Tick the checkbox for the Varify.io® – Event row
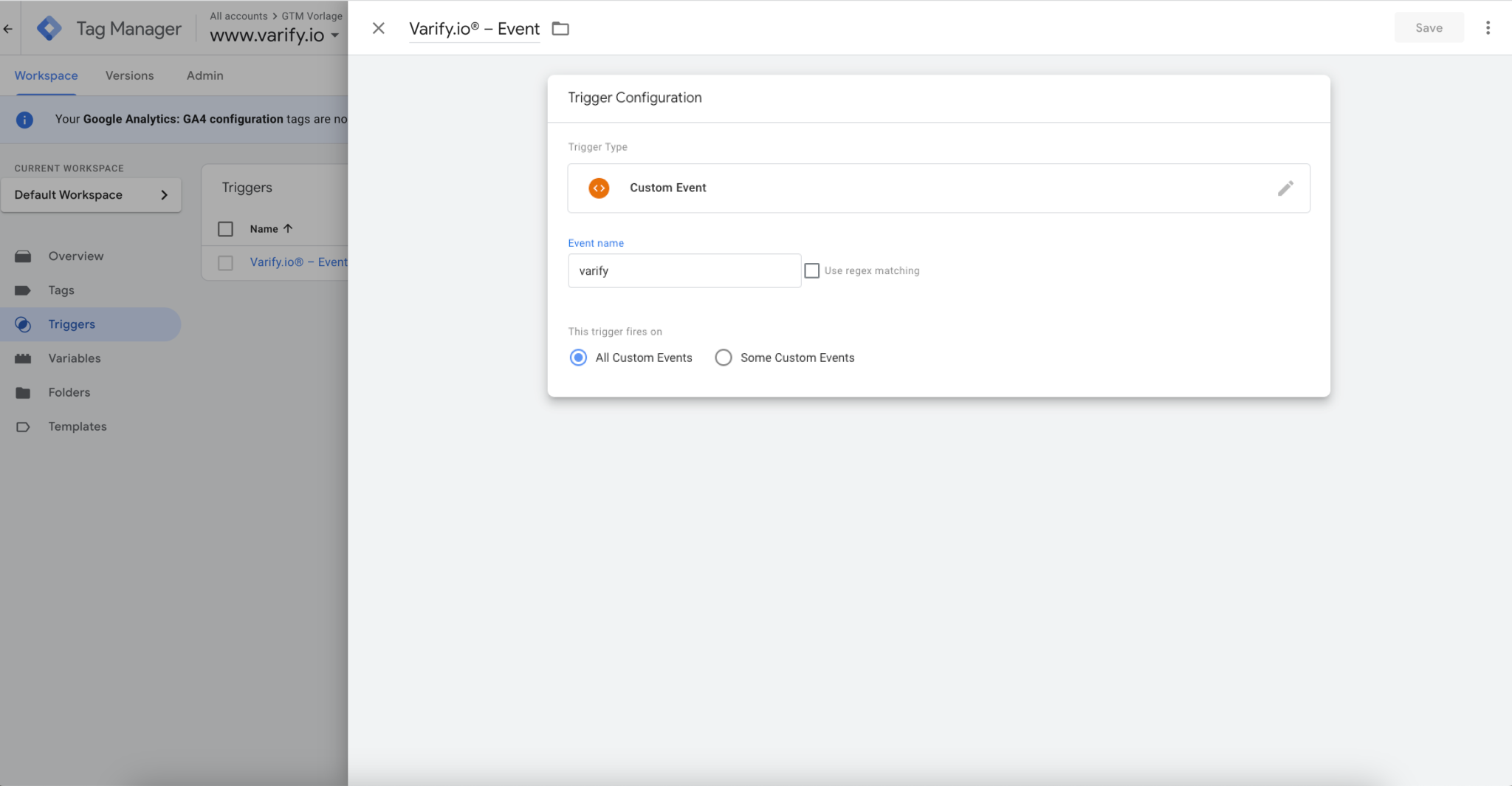 click(x=225, y=263)
